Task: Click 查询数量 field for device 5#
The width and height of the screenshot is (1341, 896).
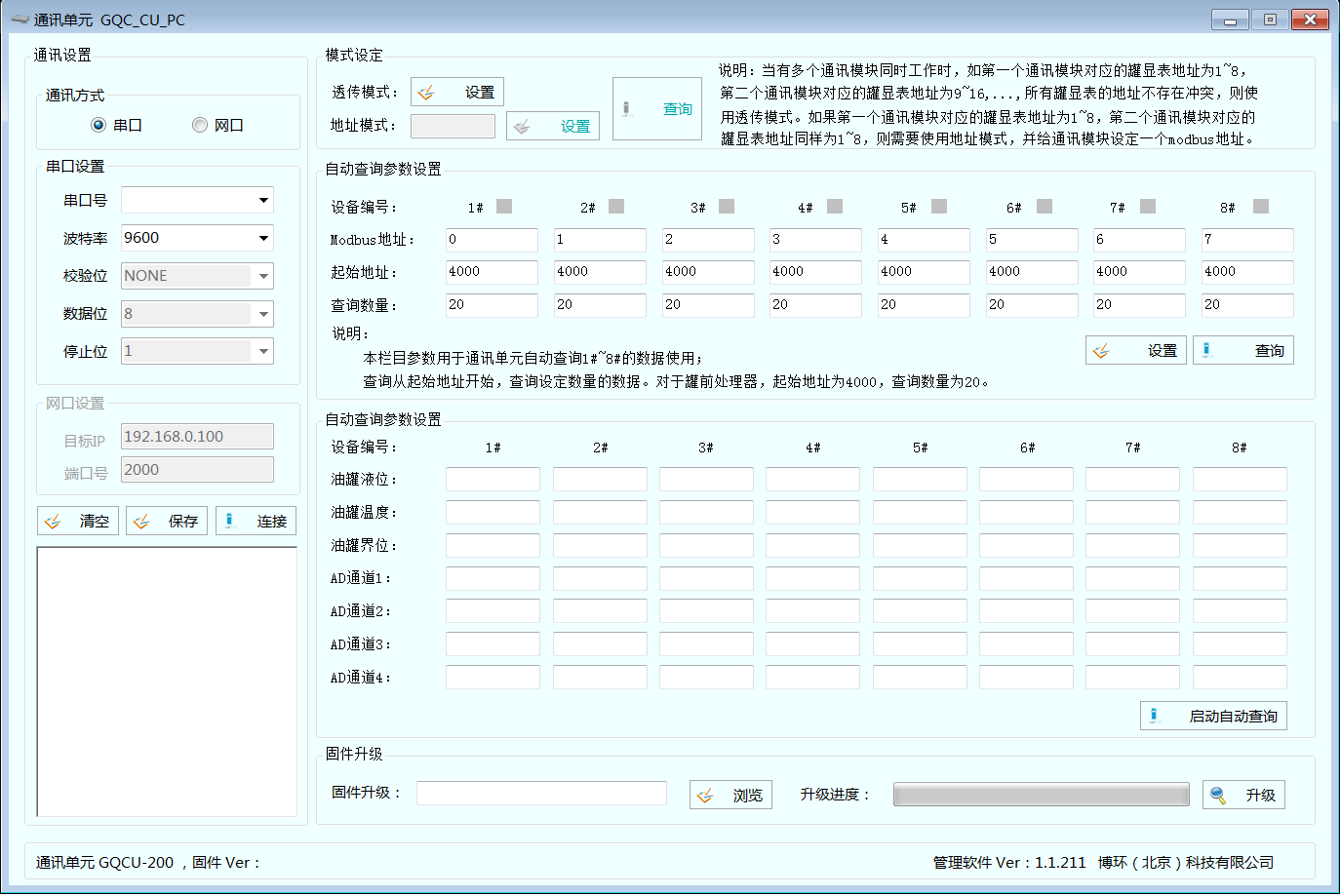Action: (x=924, y=305)
